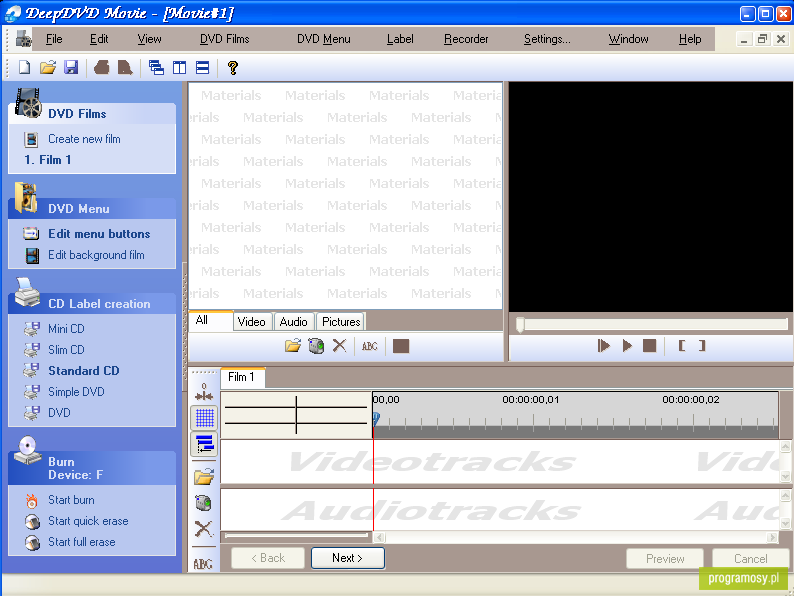The image size is (794, 596).
Task: Click Start quick erase
Action: (x=88, y=521)
